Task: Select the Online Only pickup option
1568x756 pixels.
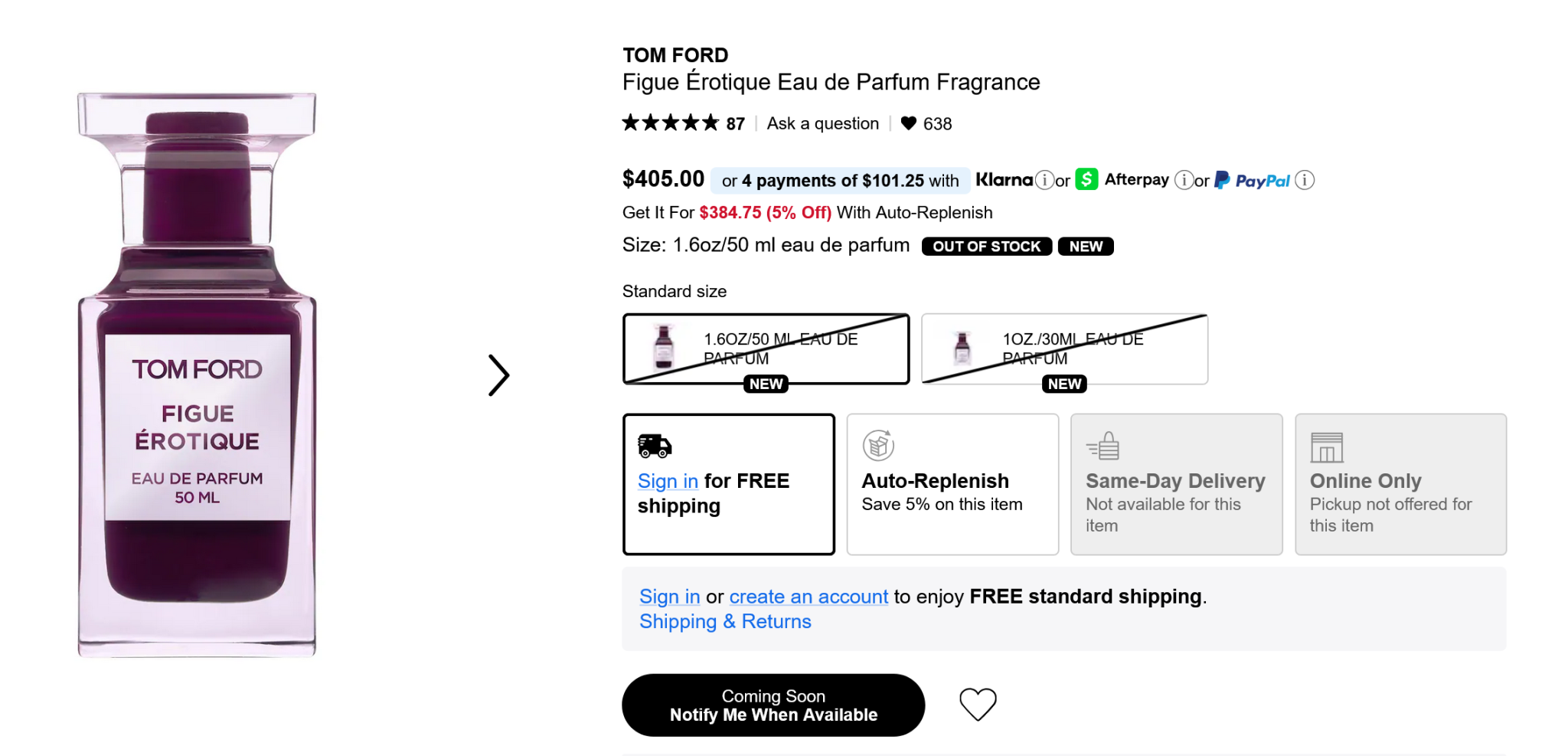Action: [x=1400, y=484]
